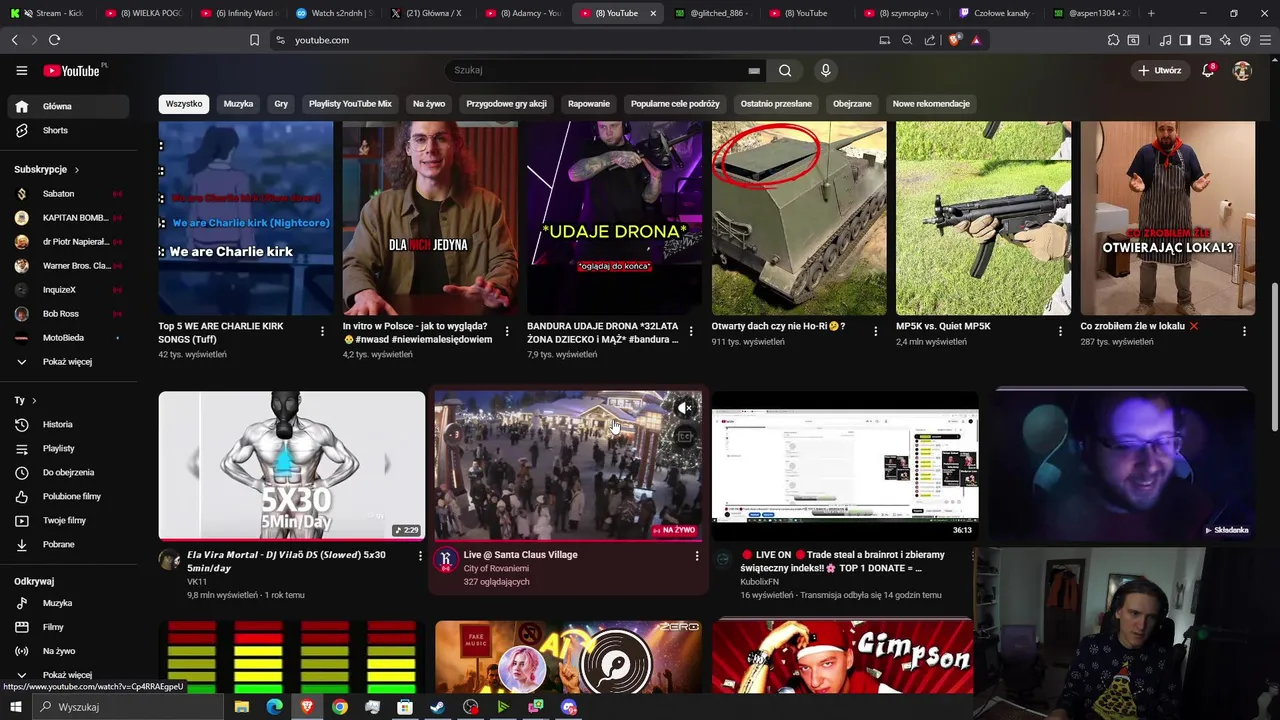Open the City of Rovaniemi channel link
Viewport: 1280px width, 720px height.
point(496,568)
